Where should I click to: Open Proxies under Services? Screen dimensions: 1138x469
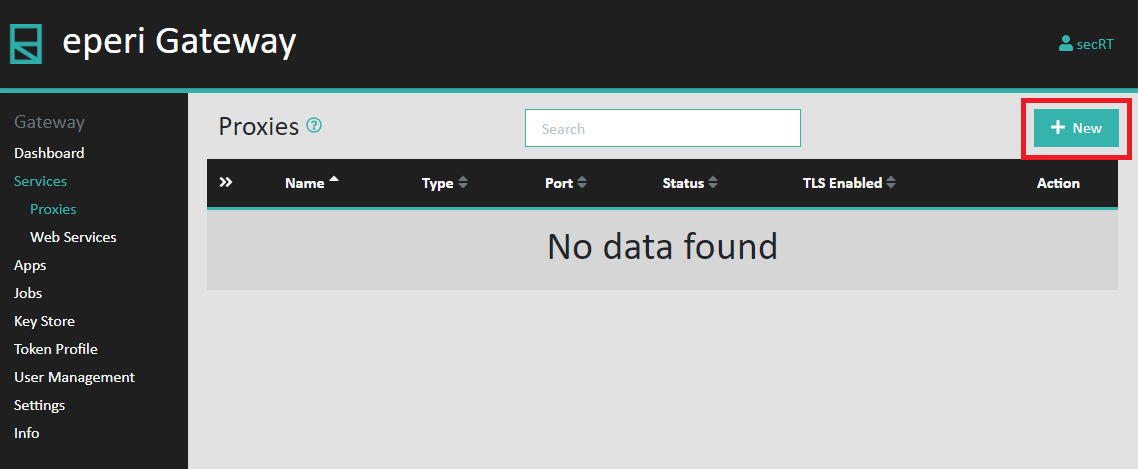(53, 209)
